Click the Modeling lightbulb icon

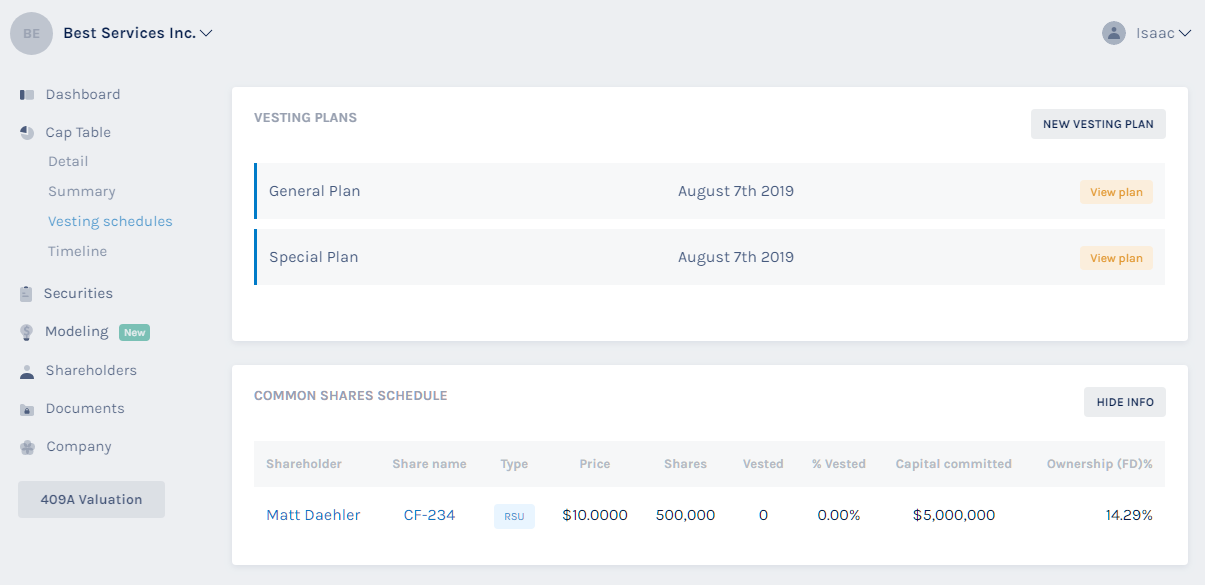click(x=27, y=332)
